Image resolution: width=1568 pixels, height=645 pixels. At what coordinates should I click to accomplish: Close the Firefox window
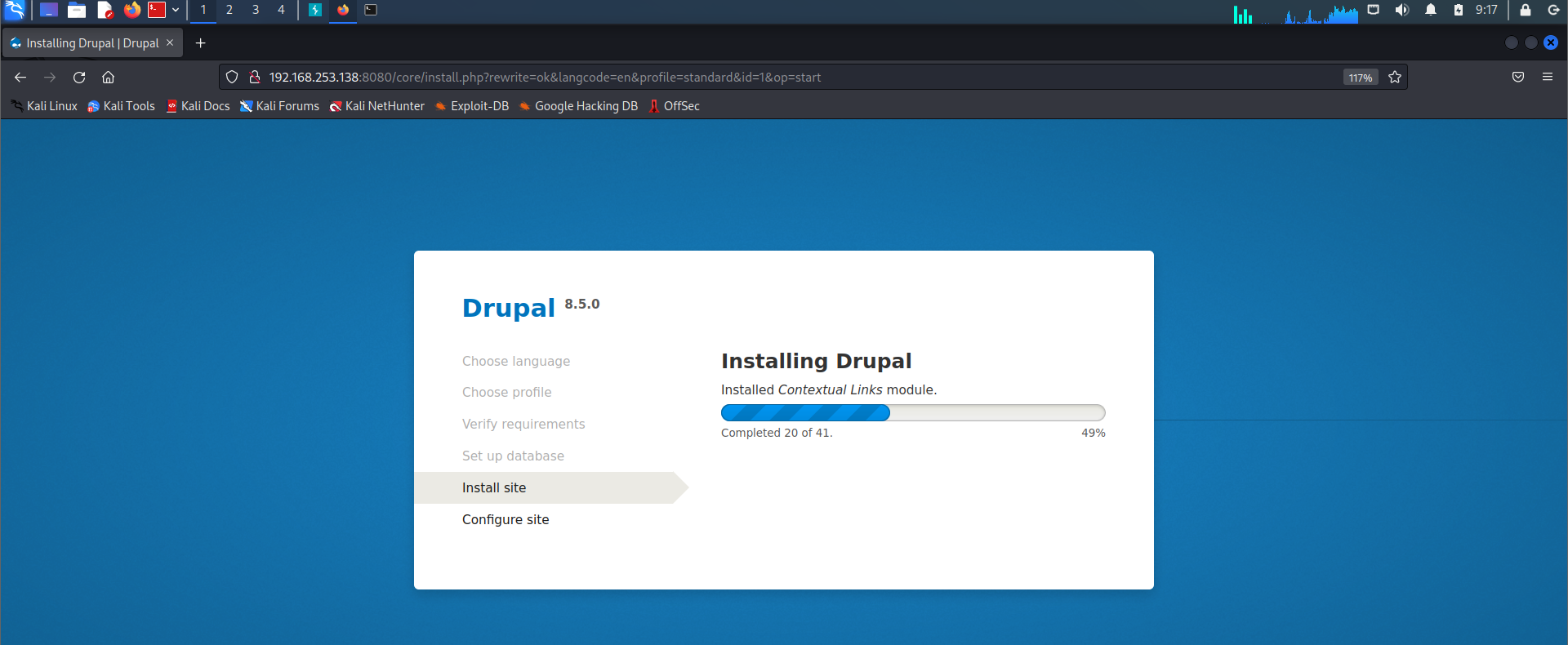(x=1551, y=42)
